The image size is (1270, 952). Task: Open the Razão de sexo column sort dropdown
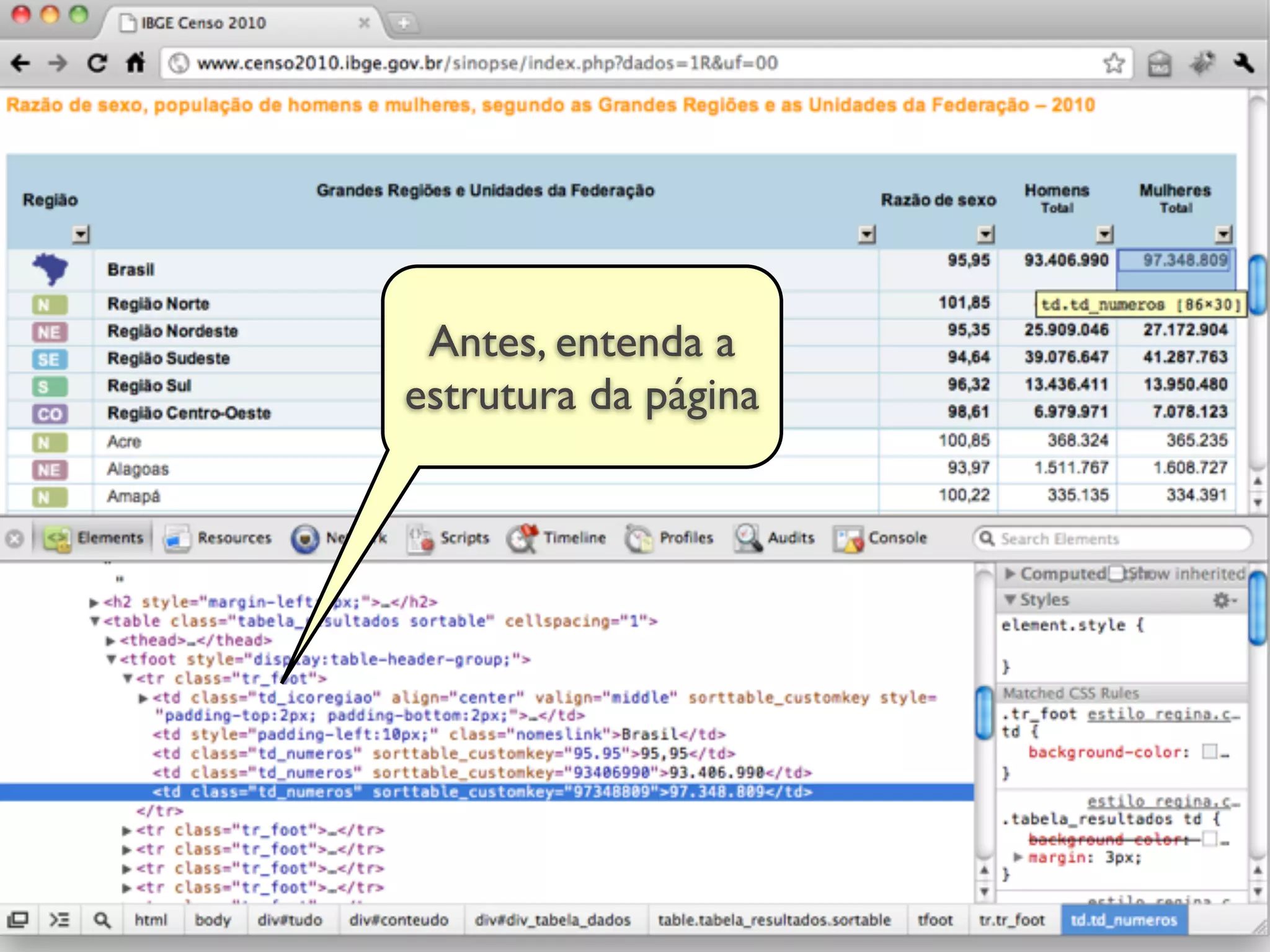985,234
